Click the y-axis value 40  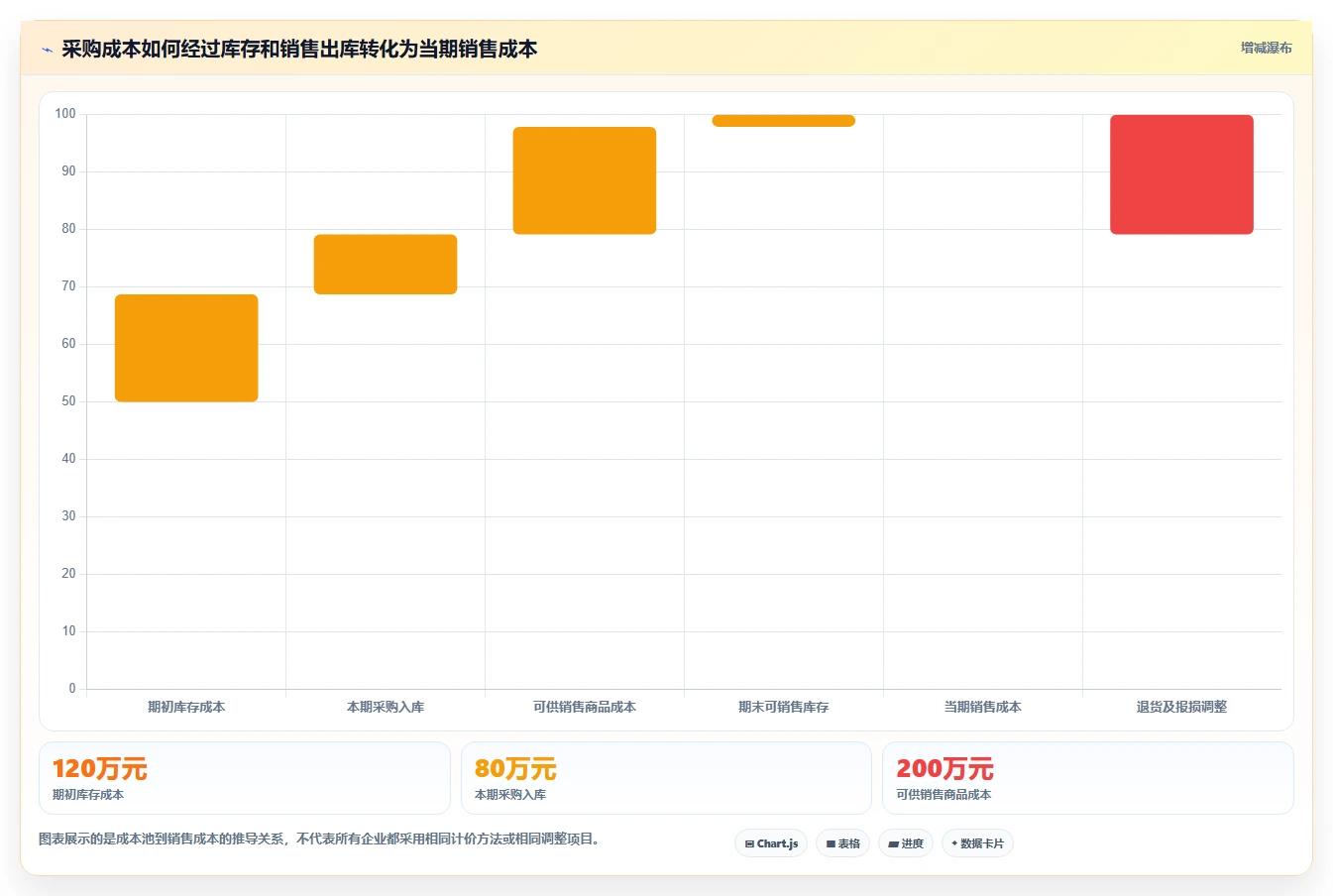pos(68,459)
